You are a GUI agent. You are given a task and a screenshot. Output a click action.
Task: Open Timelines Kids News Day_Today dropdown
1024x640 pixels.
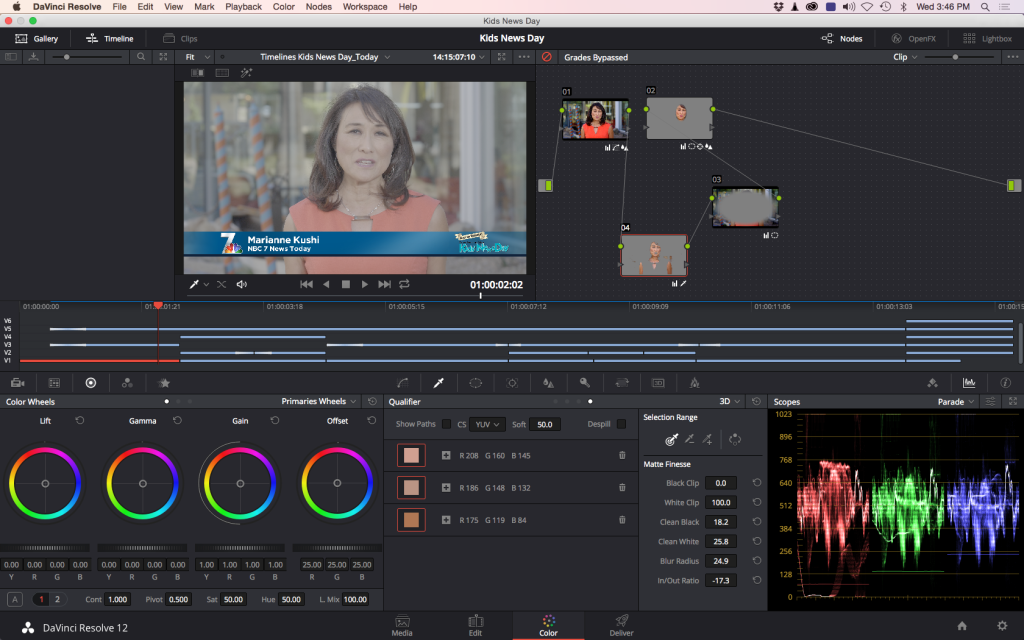[325, 57]
